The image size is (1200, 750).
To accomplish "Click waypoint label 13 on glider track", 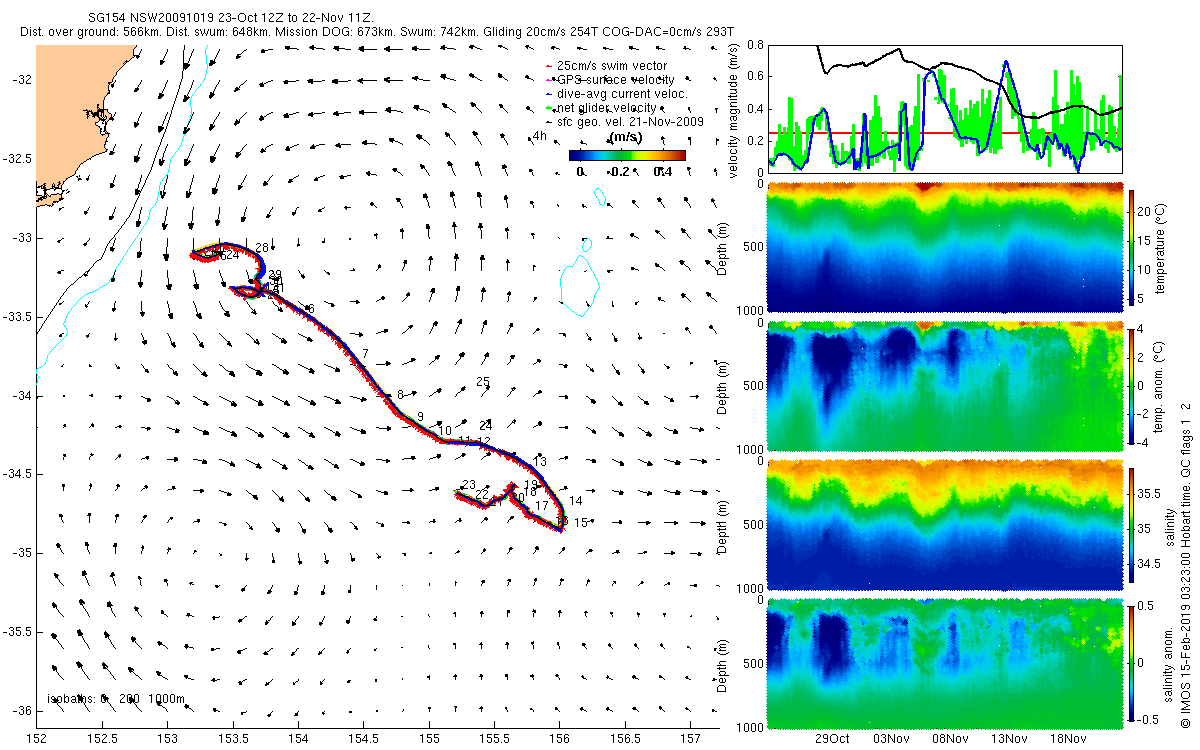I will point(540,462).
